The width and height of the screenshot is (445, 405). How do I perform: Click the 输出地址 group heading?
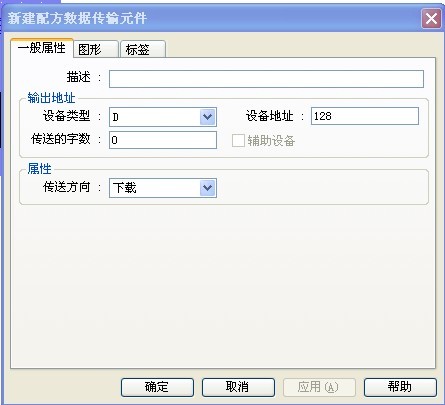pyautogui.click(x=51, y=98)
